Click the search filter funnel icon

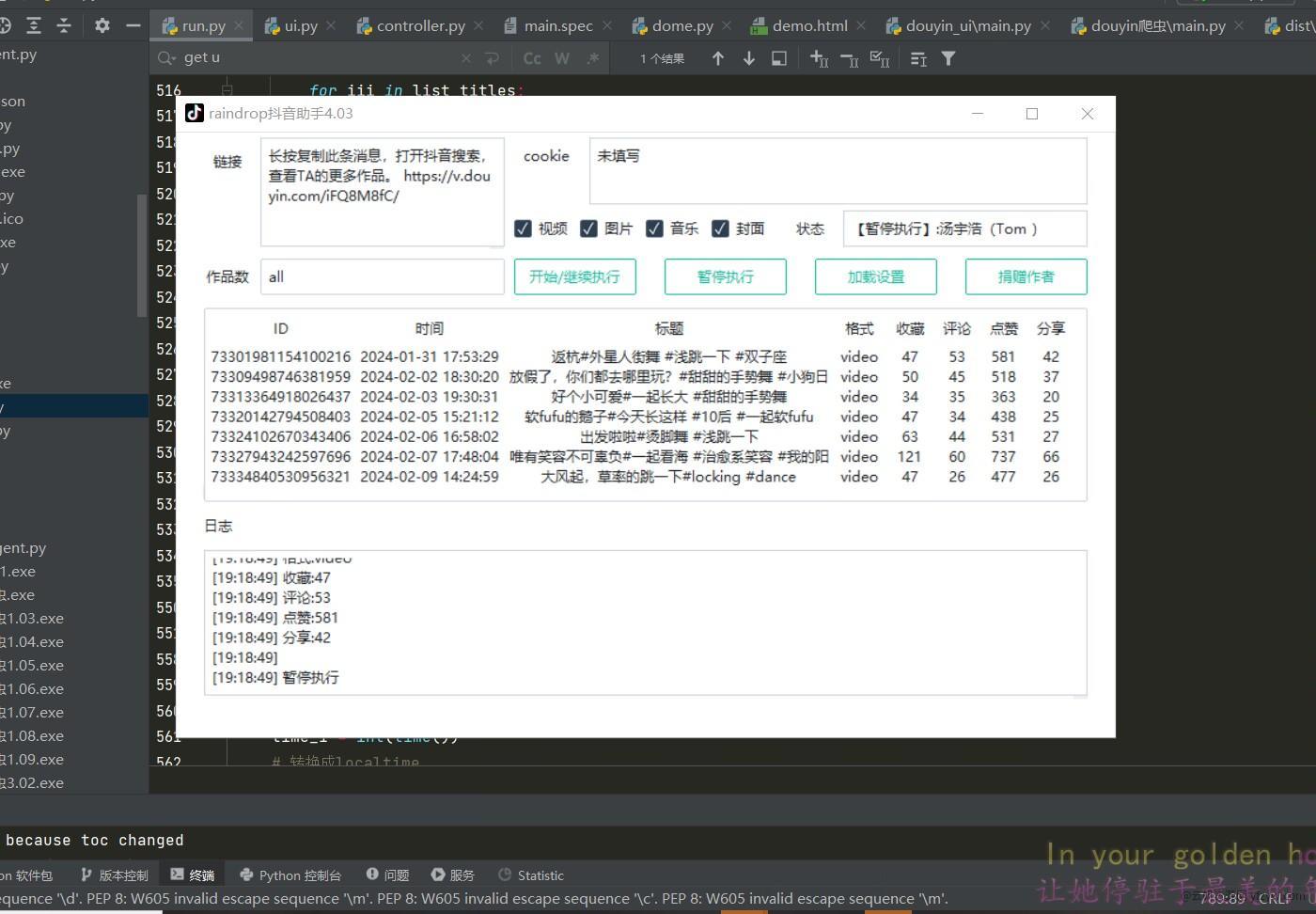pyautogui.click(x=948, y=58)
